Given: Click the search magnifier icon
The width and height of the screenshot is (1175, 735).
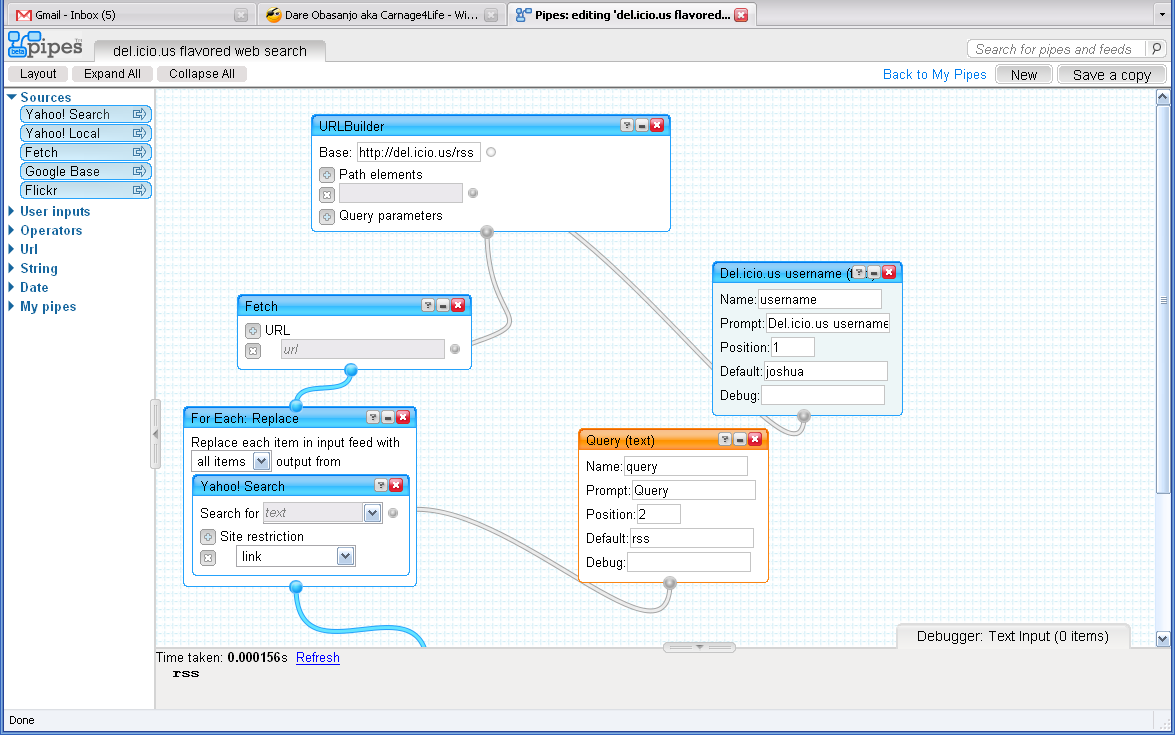Looking at the screenshot, I should pos(1156,49).
